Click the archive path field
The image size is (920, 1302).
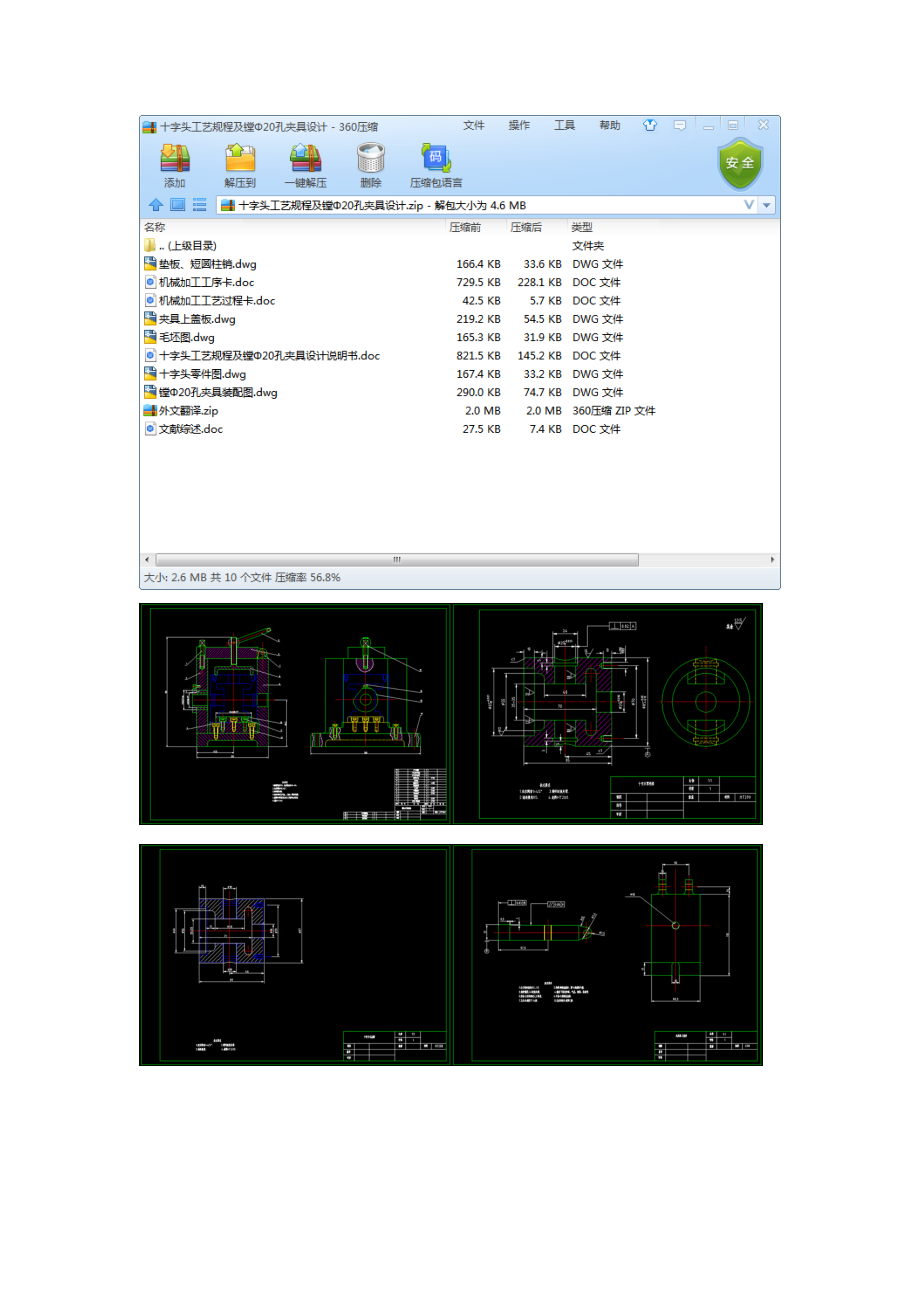pos(488,205)
